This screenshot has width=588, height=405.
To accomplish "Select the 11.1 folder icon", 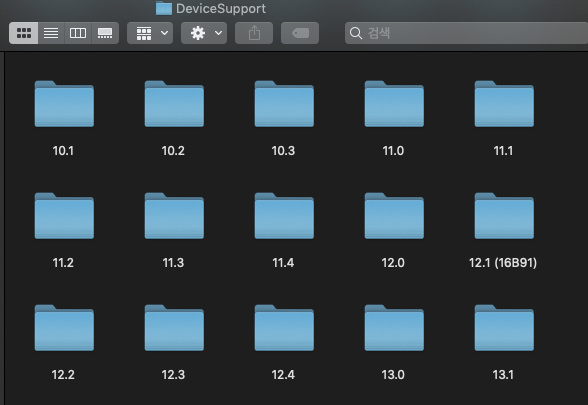I will coord(504,104).
